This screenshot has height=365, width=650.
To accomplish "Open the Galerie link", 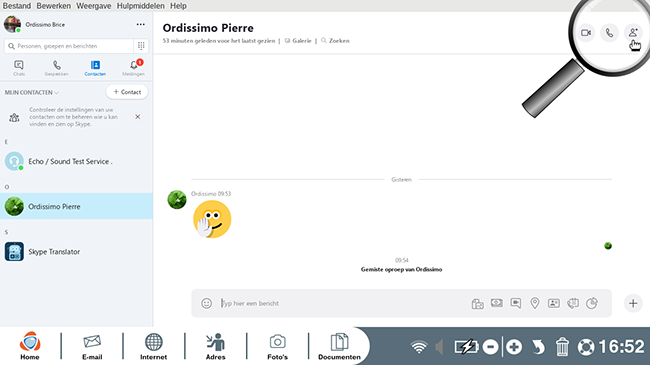I will coord(298,41).
